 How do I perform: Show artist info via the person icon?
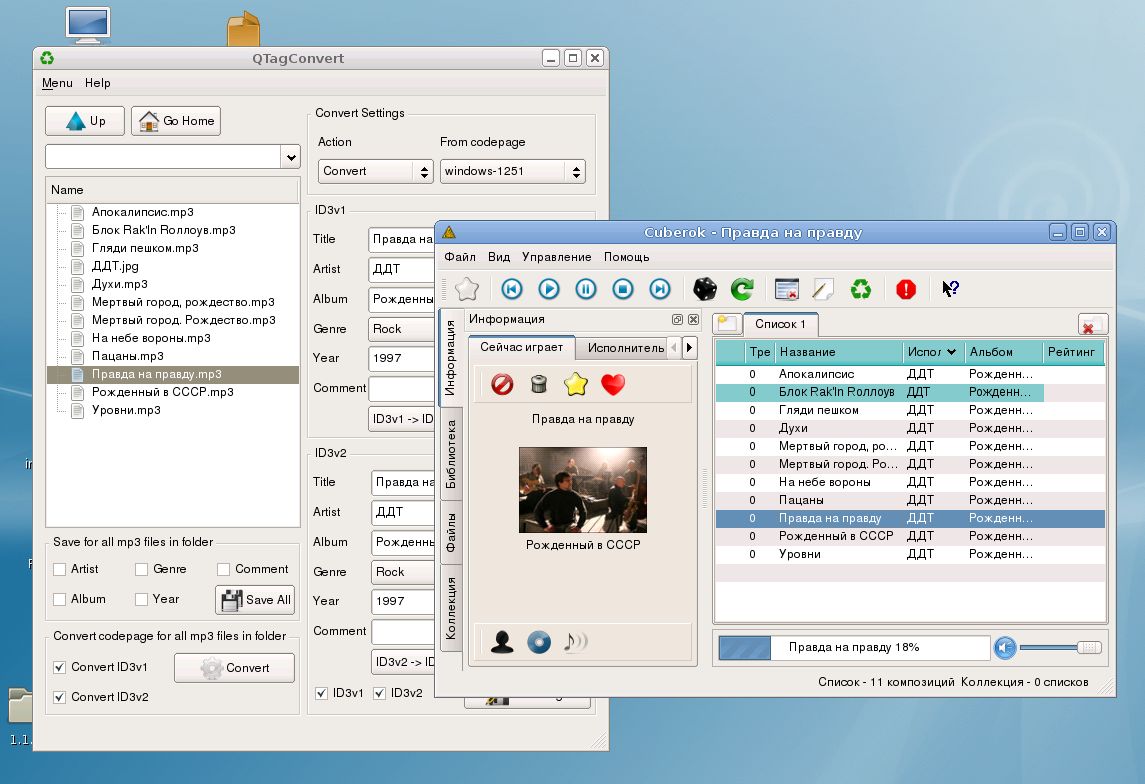pyautogui.click(x=502, y=642)
